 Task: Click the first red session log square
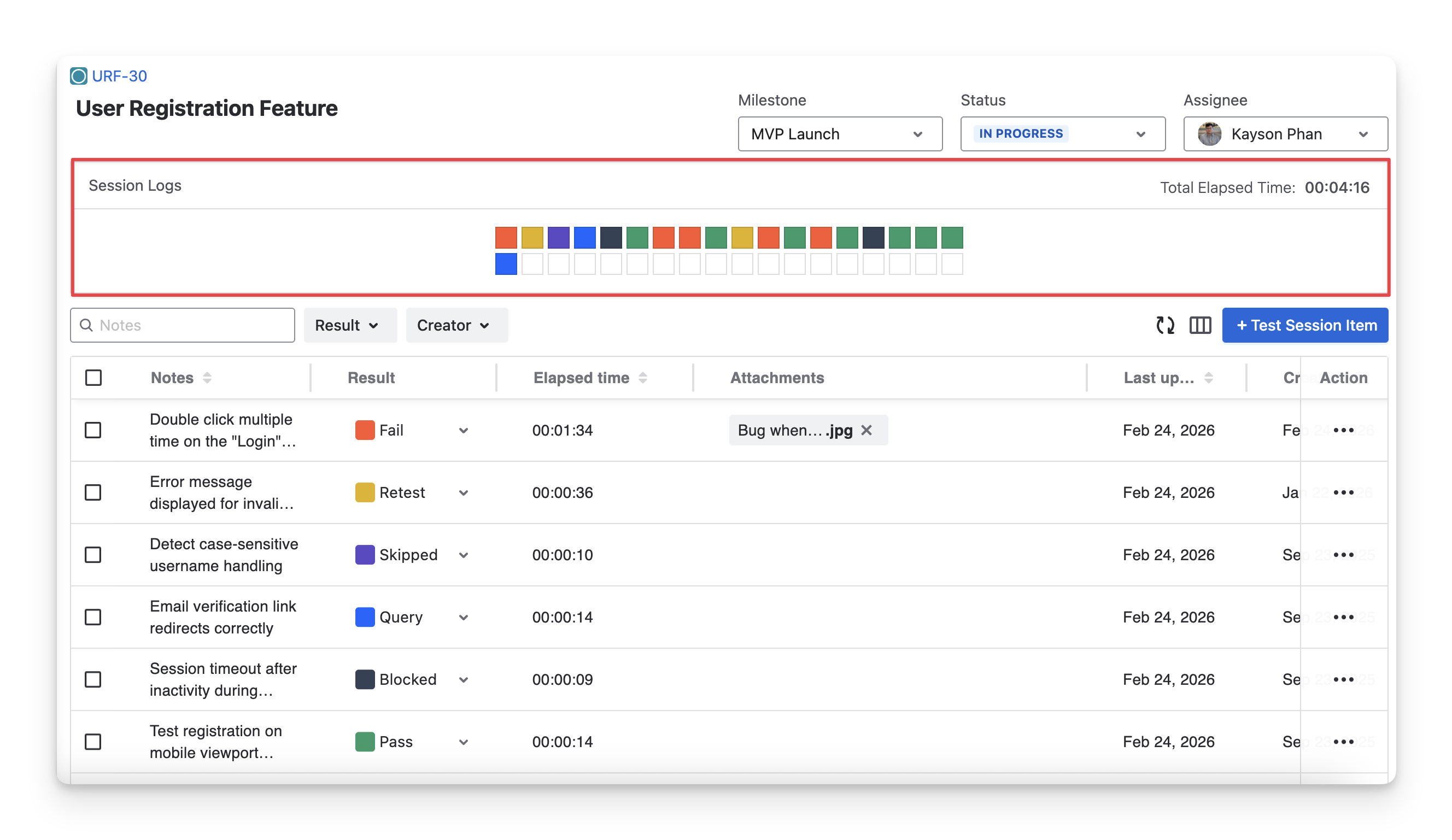click(506, 237)
